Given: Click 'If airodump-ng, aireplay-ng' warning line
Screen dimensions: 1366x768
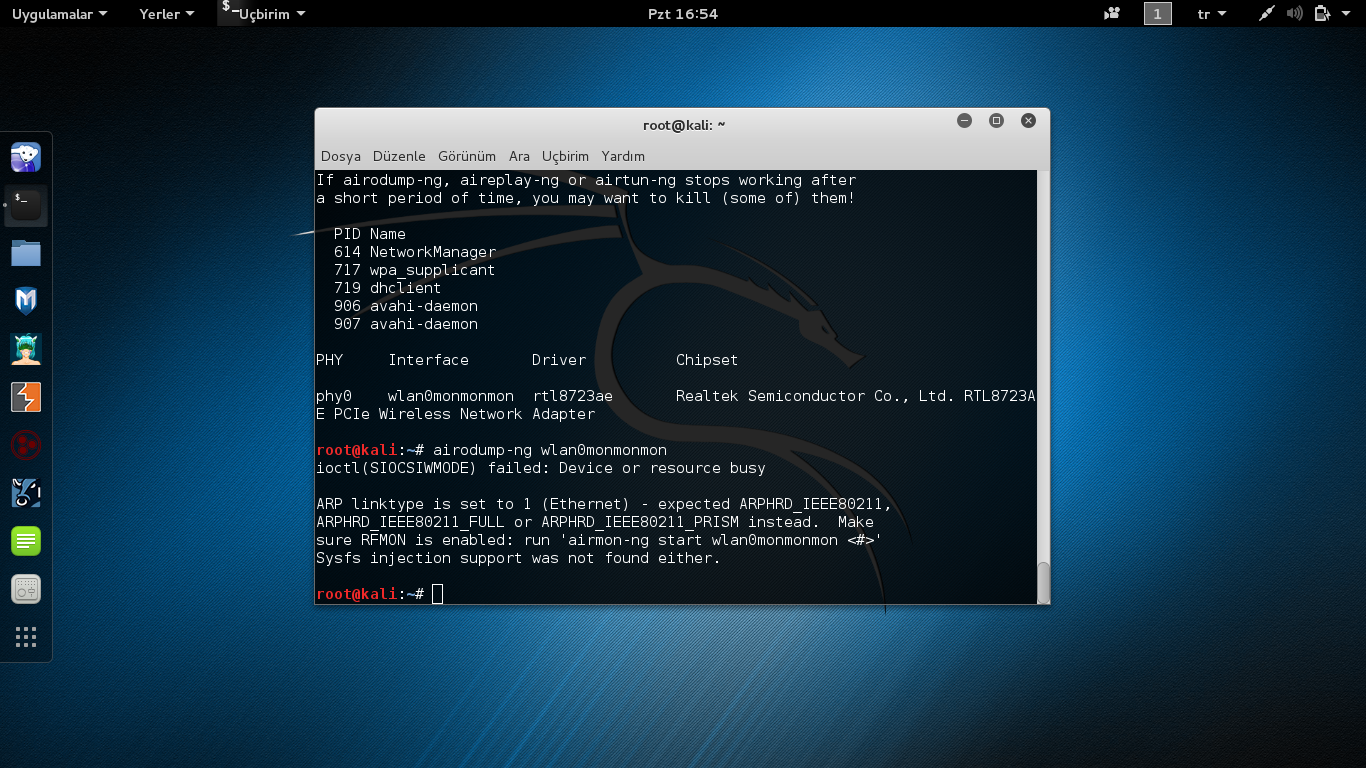Looking at the screenshot, I should 586,180.
